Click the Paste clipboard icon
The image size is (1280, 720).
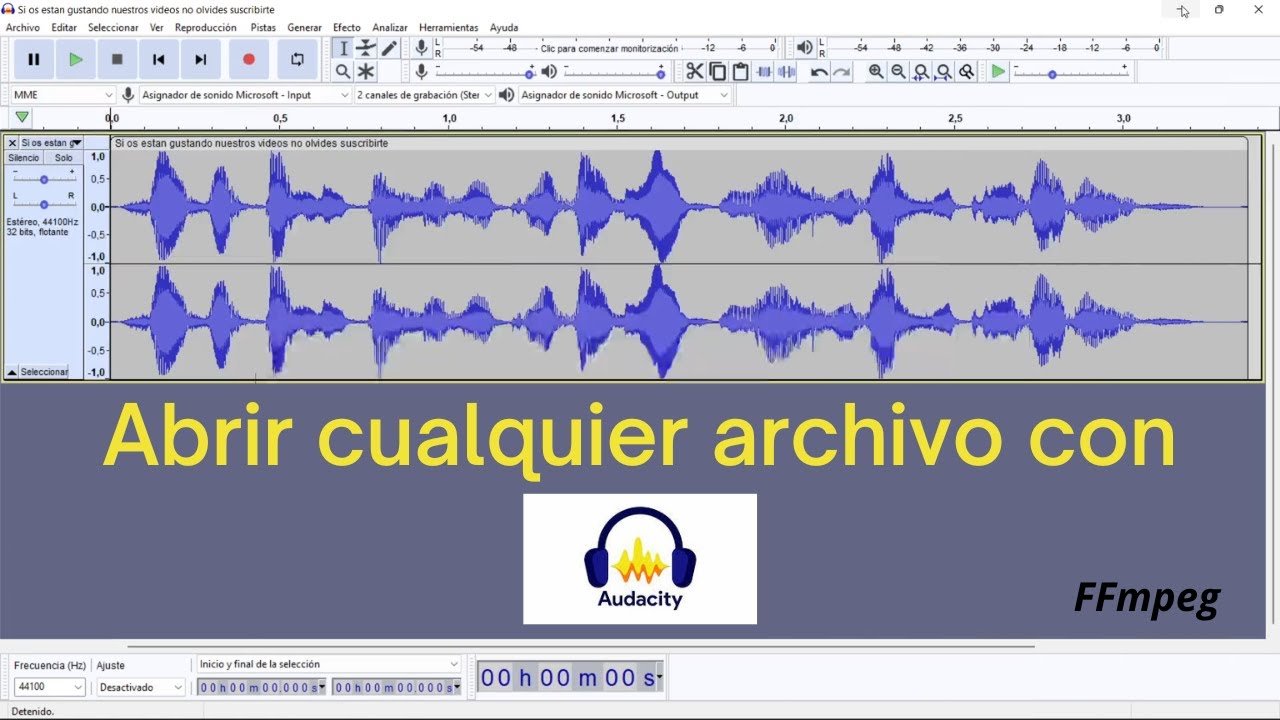740,71
